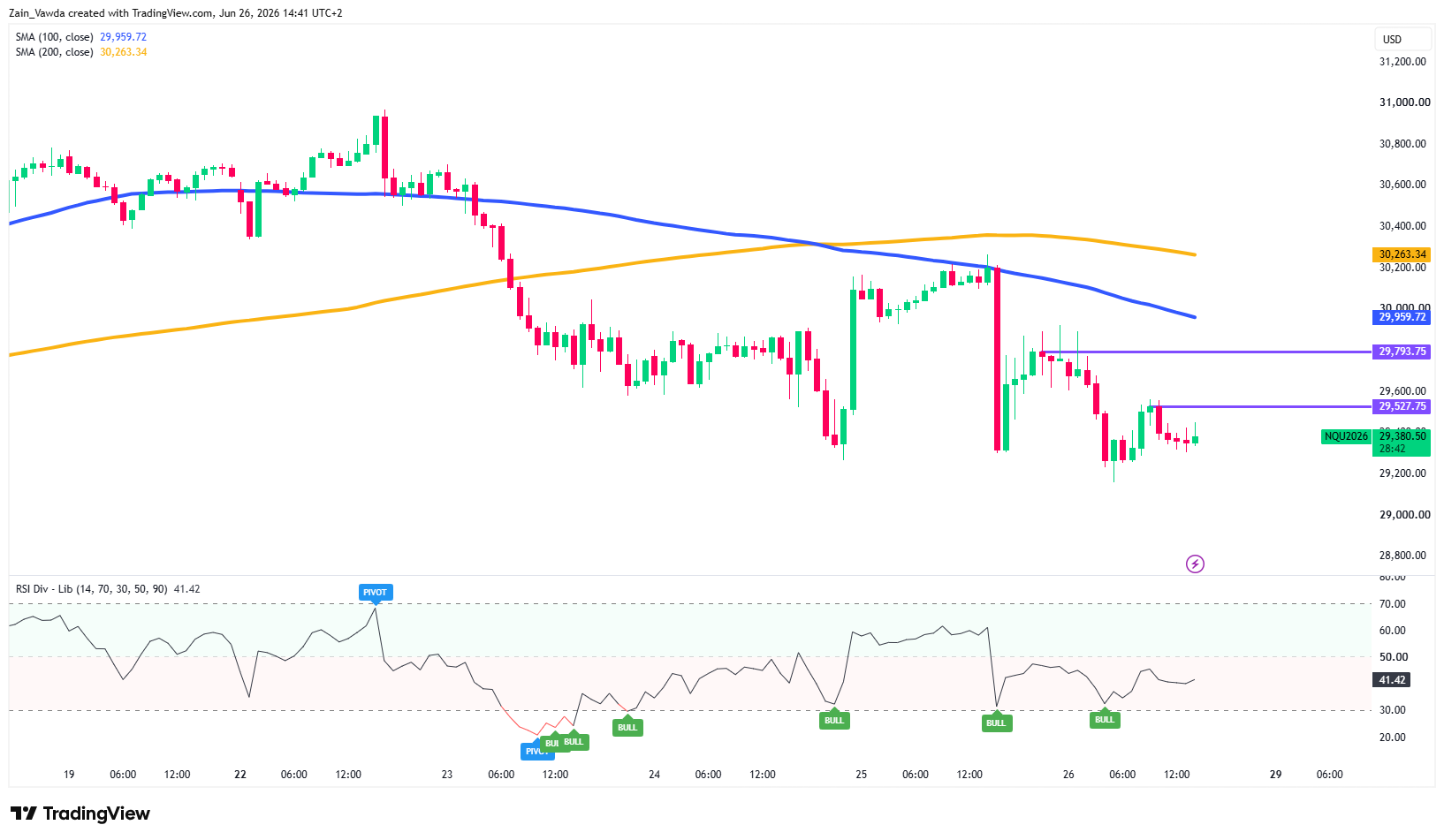Click the blue PIVOT marker at RSI peak
The width and height of the screenshot is (1444, 840).
[375, 593]
